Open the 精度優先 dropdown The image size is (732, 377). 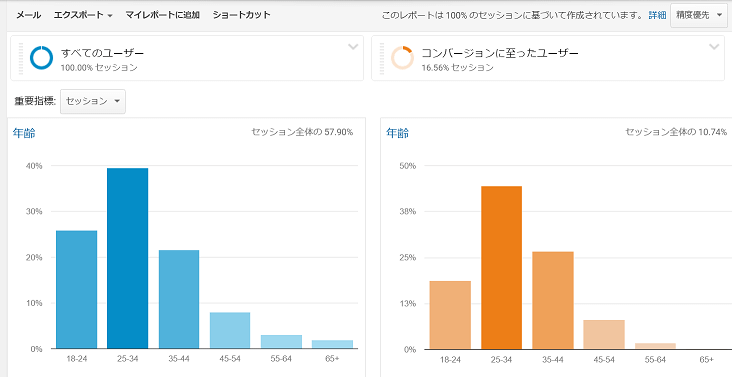coord(699,15)
